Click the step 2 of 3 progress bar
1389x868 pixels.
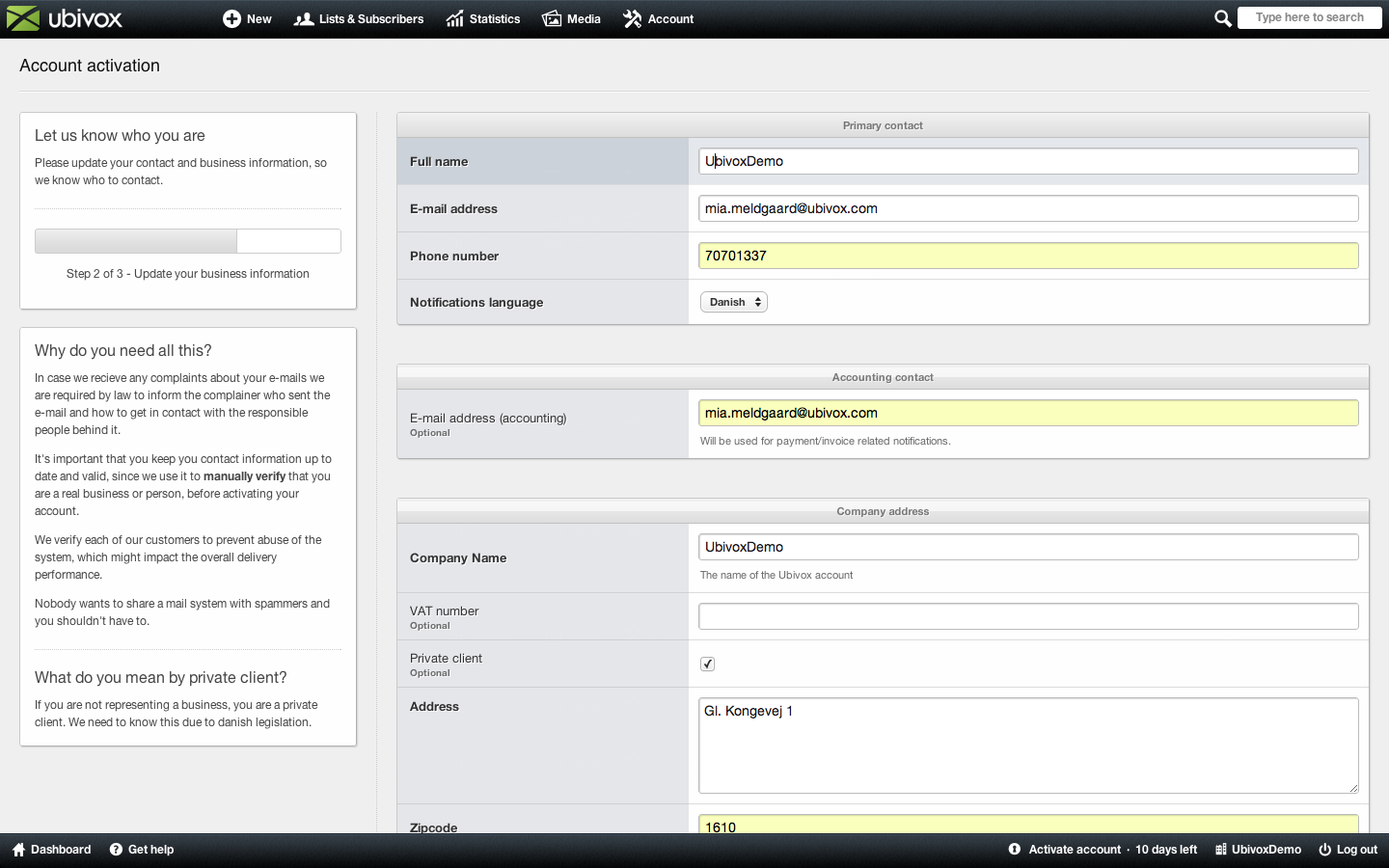pyautogui.click(x=188, y=241)
